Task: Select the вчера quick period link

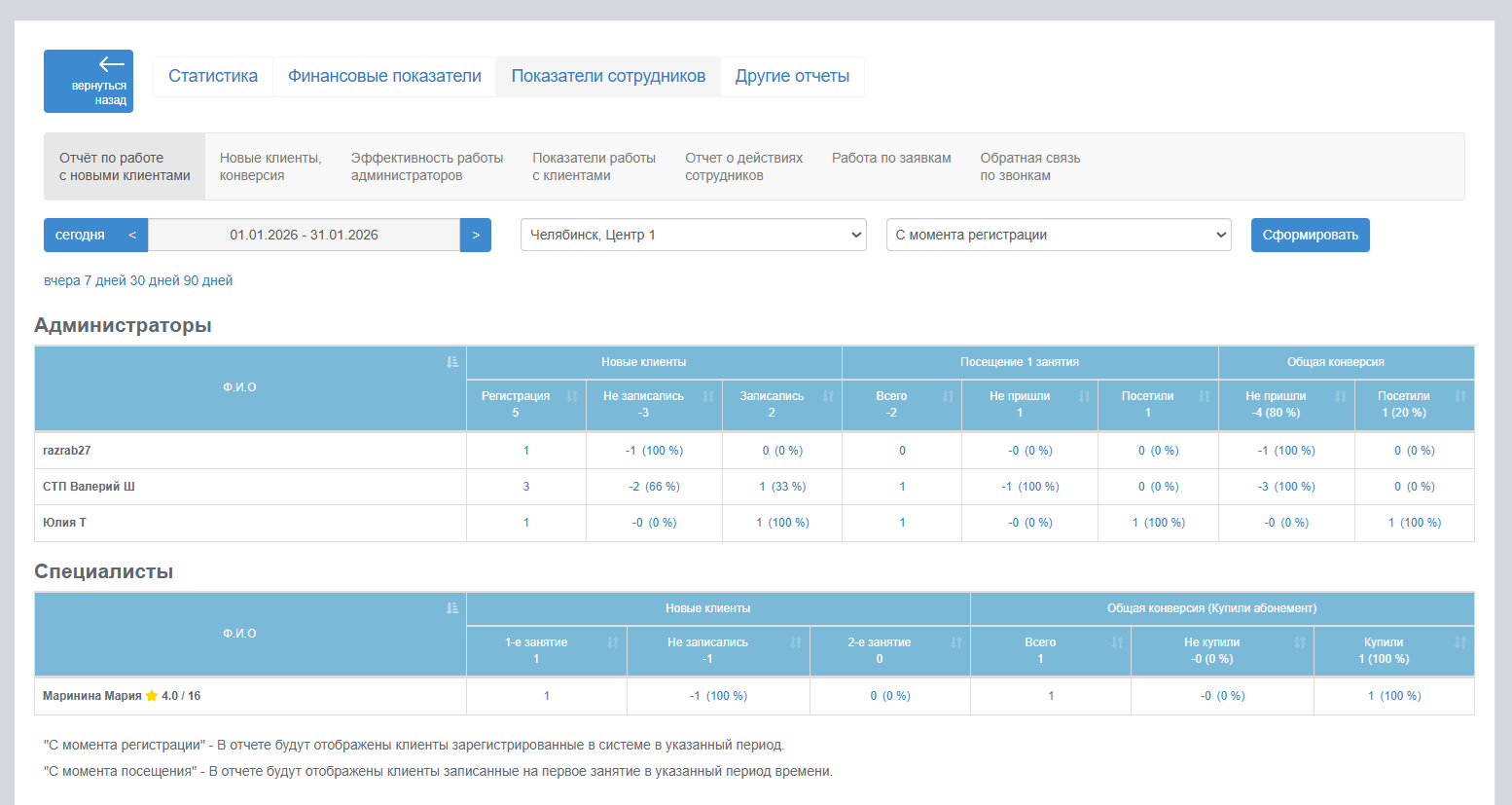Action: pos(61,280)
